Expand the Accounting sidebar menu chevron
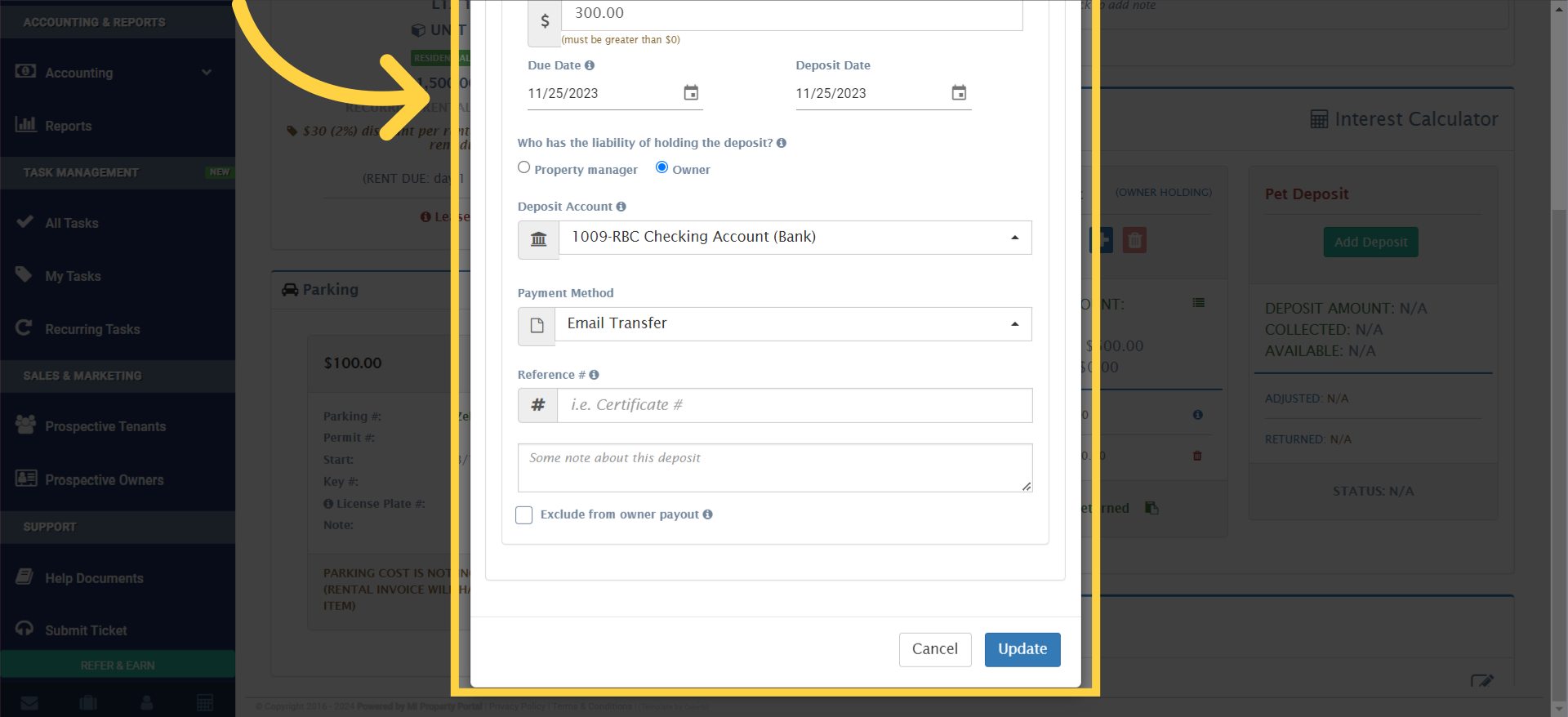 (207, 73)
